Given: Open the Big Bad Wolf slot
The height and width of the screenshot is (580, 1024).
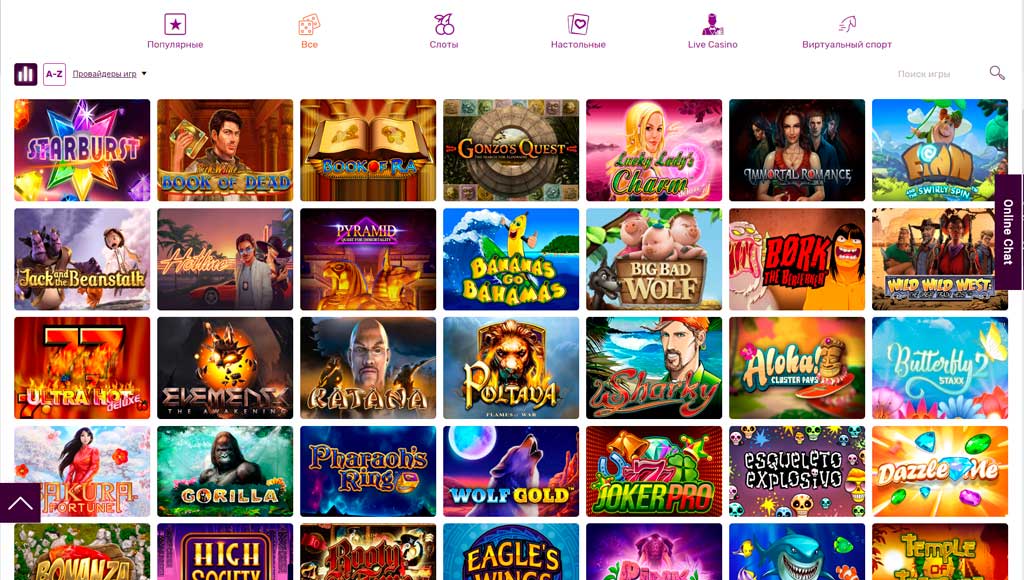Looking at the screenshot, I should click(x=654, y=259).
